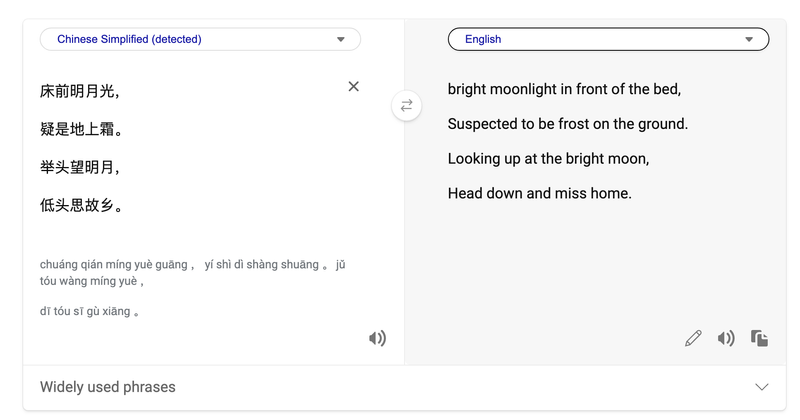Screen dimensions: 800x420
Task: Expand the Widely used phrases chevron
Action: coord(762,387)
